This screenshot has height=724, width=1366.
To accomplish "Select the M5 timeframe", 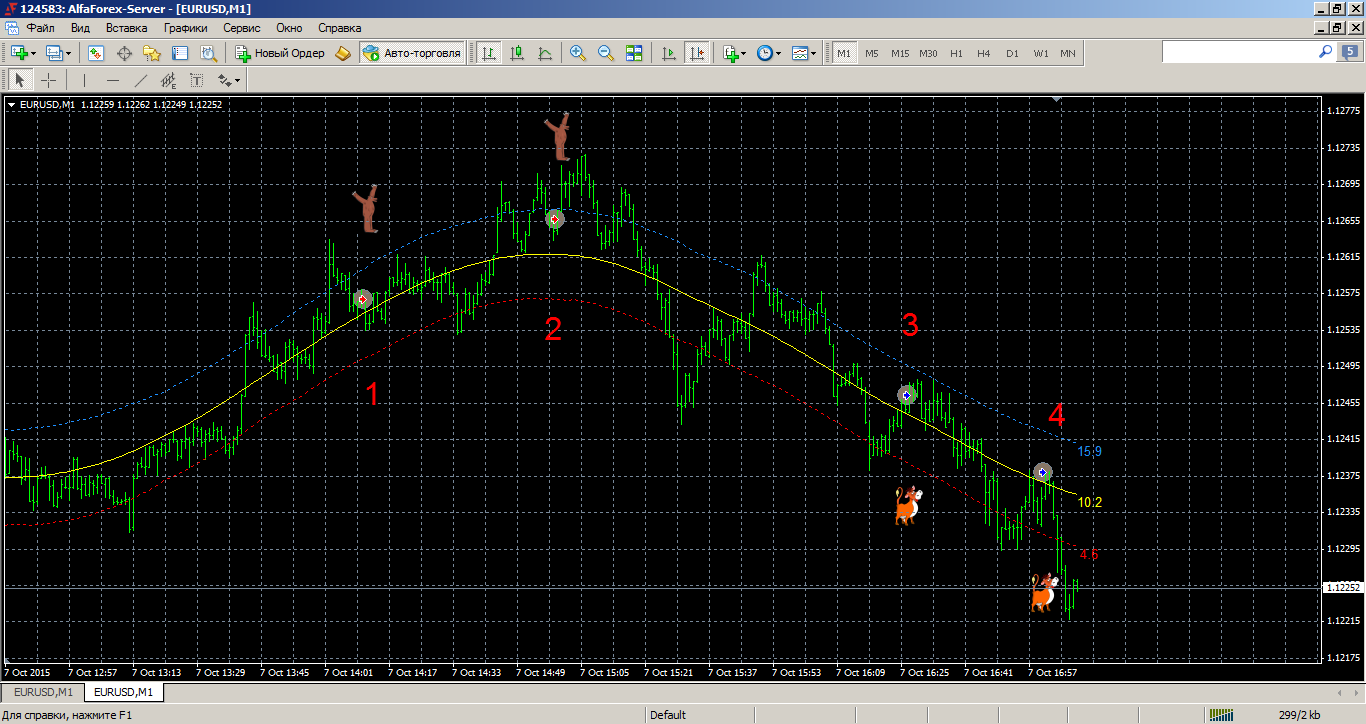I will pyautogui.click(x=872, y=53).
